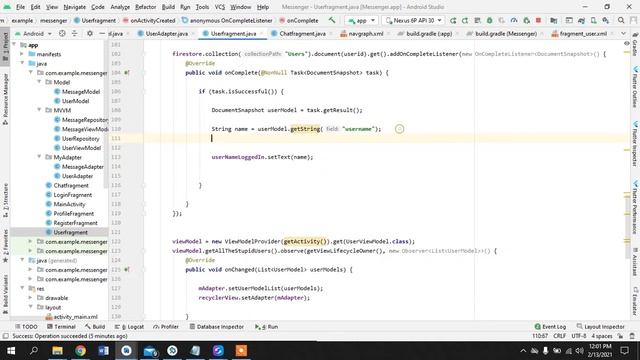Open the TODO tool window

[x=26, y=327]
